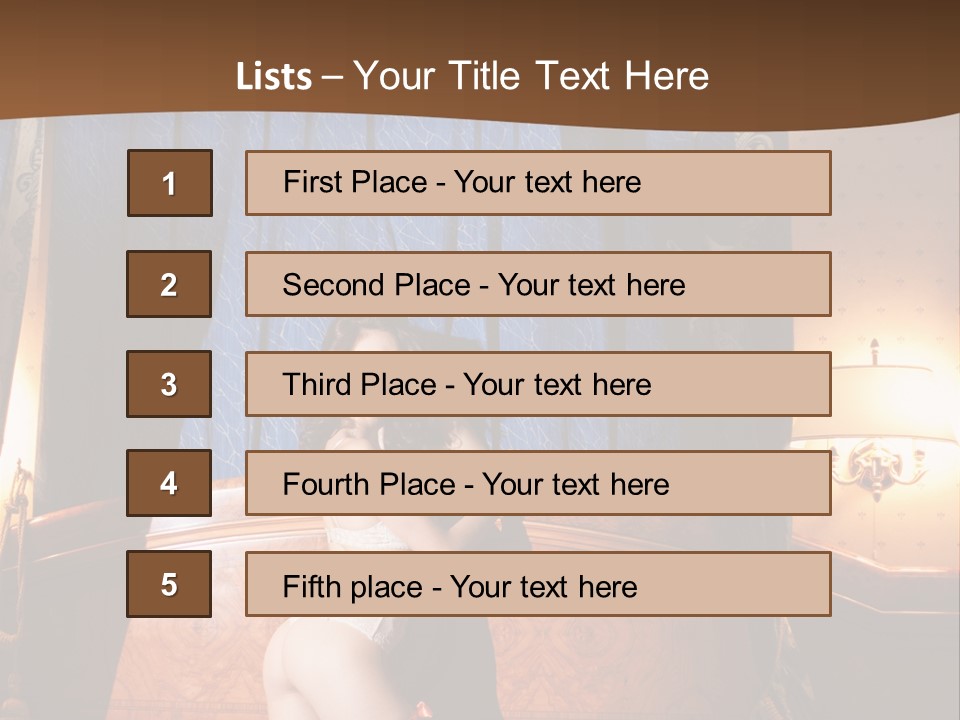Viewport: 960px width, 720px height.
Task: Click into the 'Third Place' text box
Action: click(538, 384)
